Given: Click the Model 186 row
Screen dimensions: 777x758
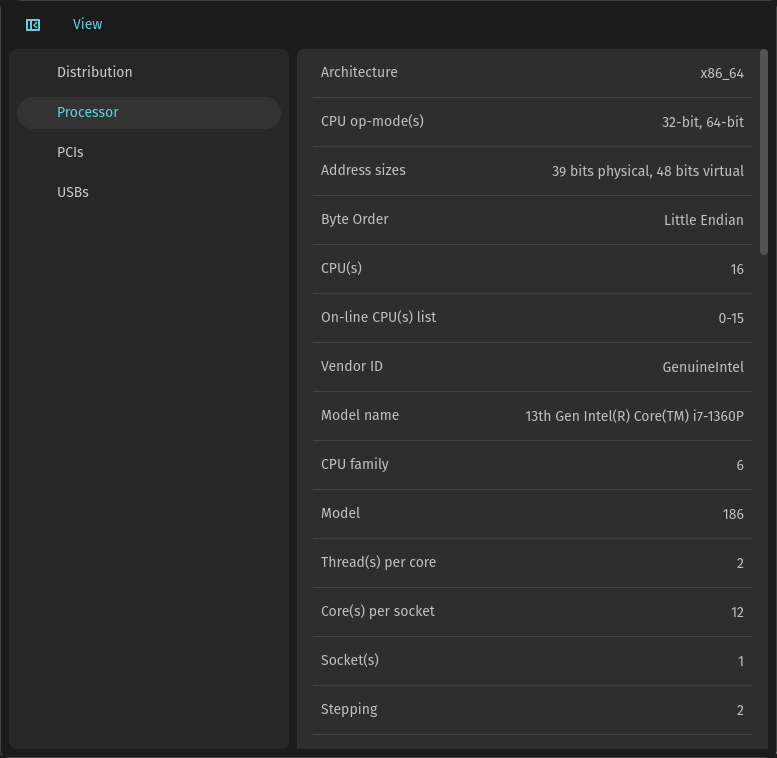Looking at the screenshot, I should coord(532,514).
